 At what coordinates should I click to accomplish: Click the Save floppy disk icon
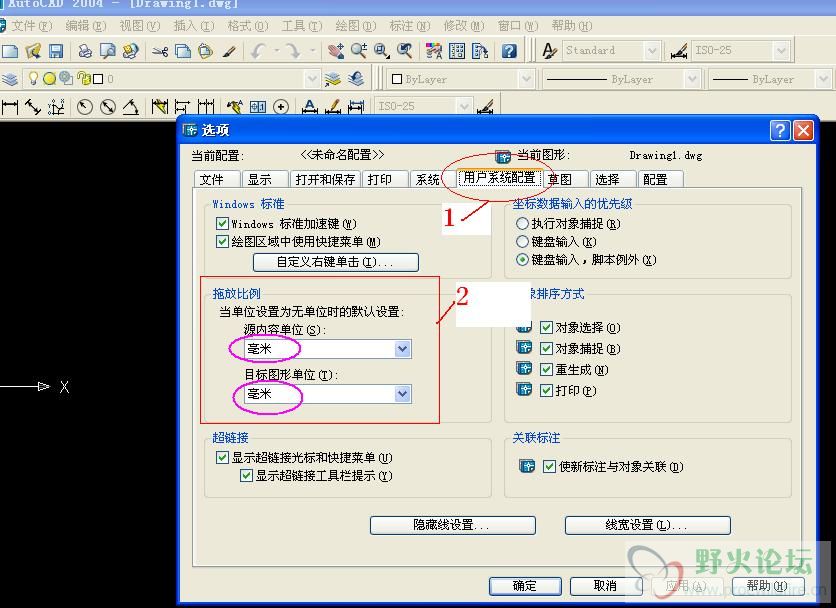[x=56, y=51]
